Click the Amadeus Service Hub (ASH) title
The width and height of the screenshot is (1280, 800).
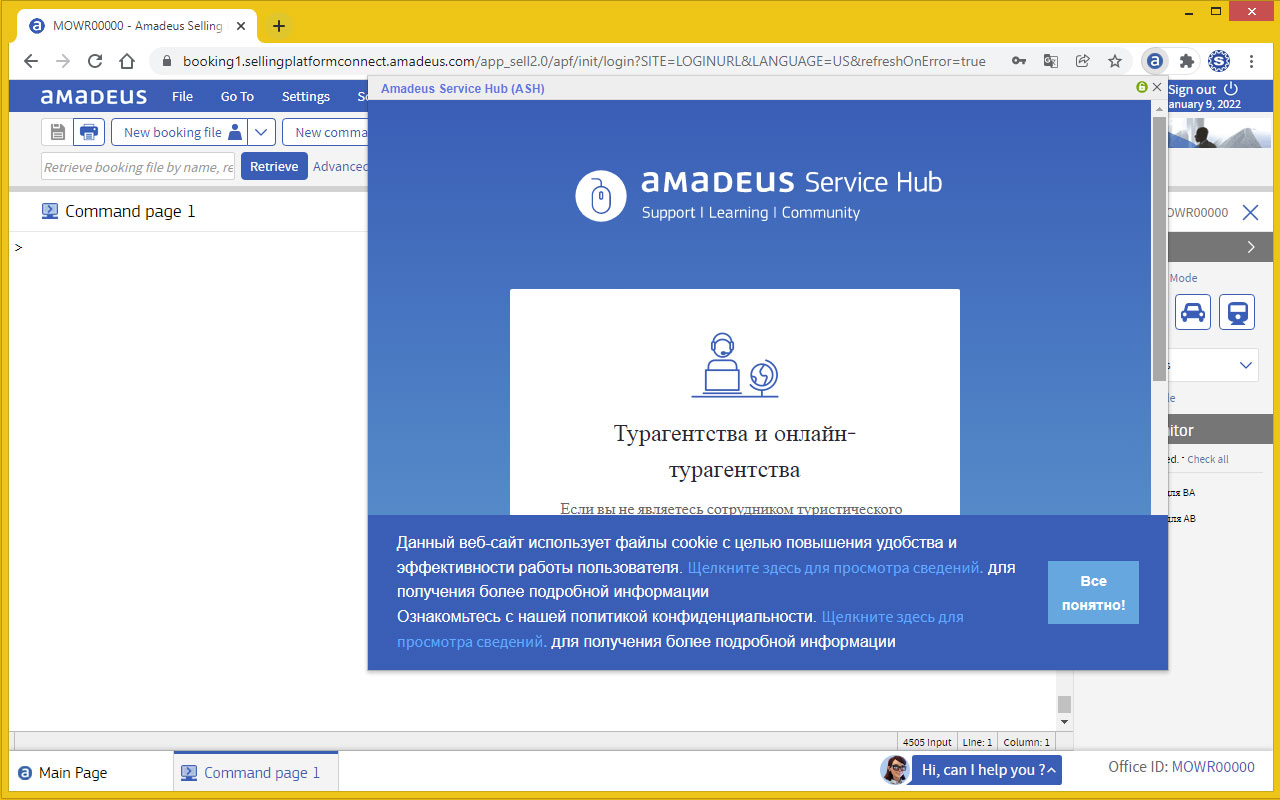coord(463,89)
